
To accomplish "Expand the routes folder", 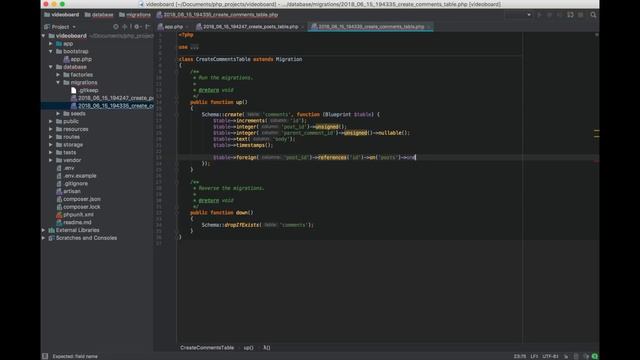I will pyautogui.click(x=51, y=137).
